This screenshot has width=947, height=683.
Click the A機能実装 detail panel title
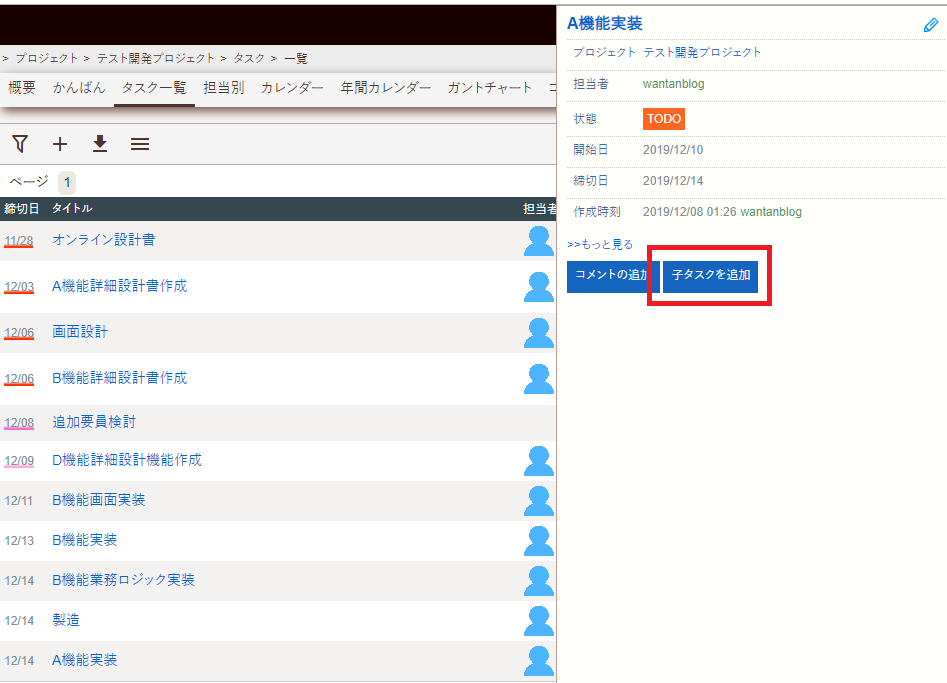(x=605, y=24)
